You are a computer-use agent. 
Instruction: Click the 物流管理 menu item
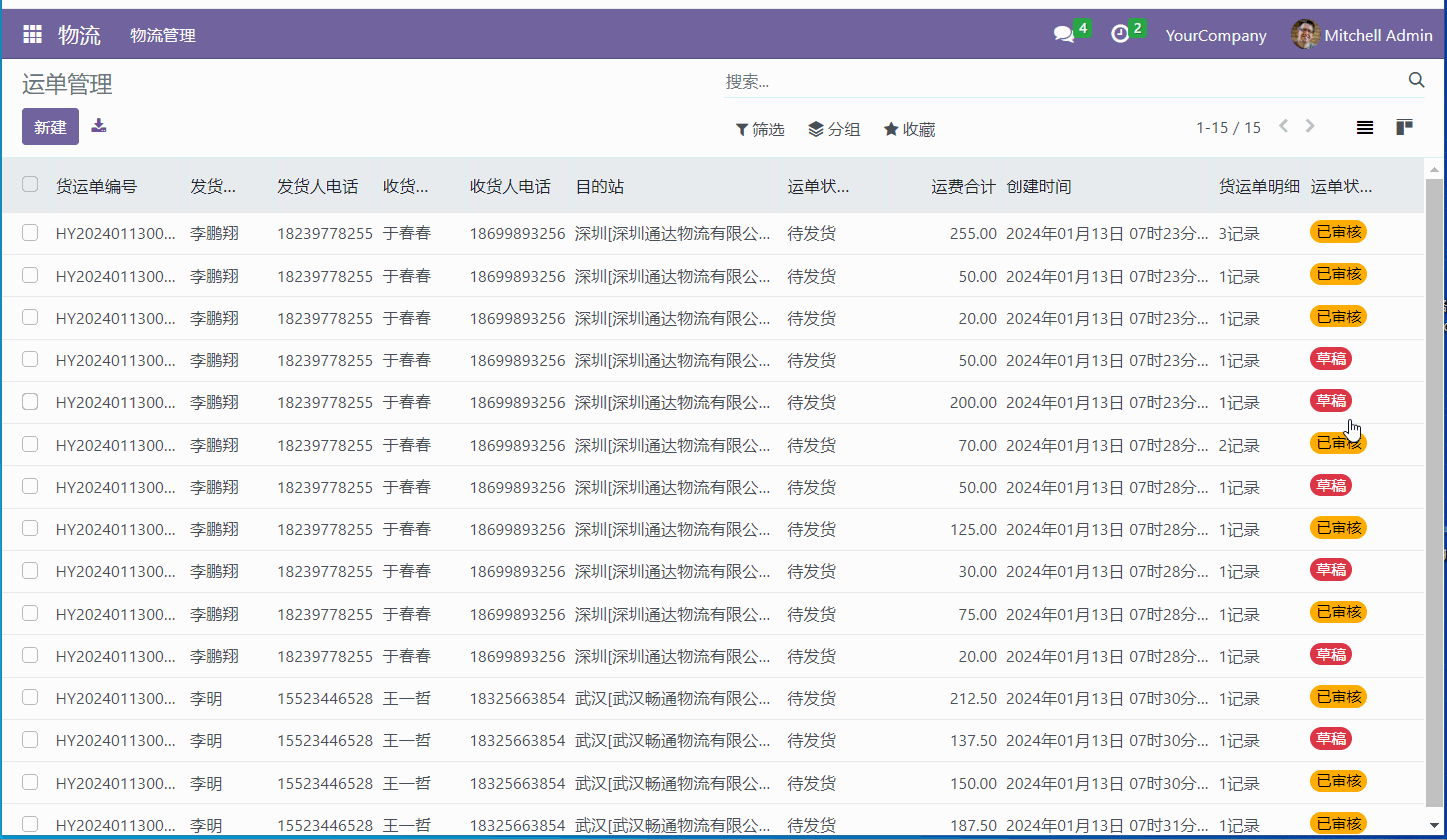coord(163,33)
